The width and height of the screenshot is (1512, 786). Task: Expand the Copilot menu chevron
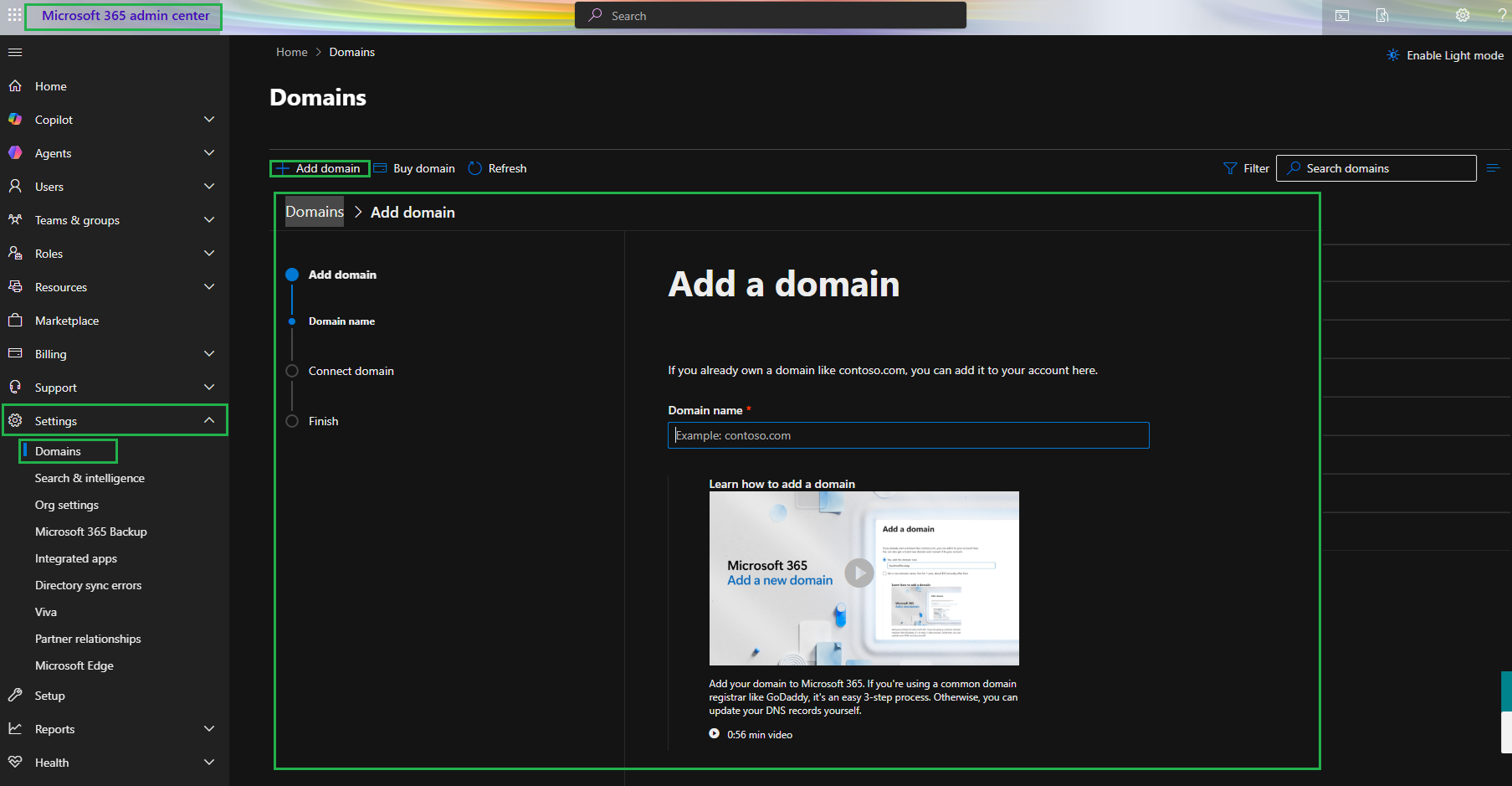(x=209, y=120)
